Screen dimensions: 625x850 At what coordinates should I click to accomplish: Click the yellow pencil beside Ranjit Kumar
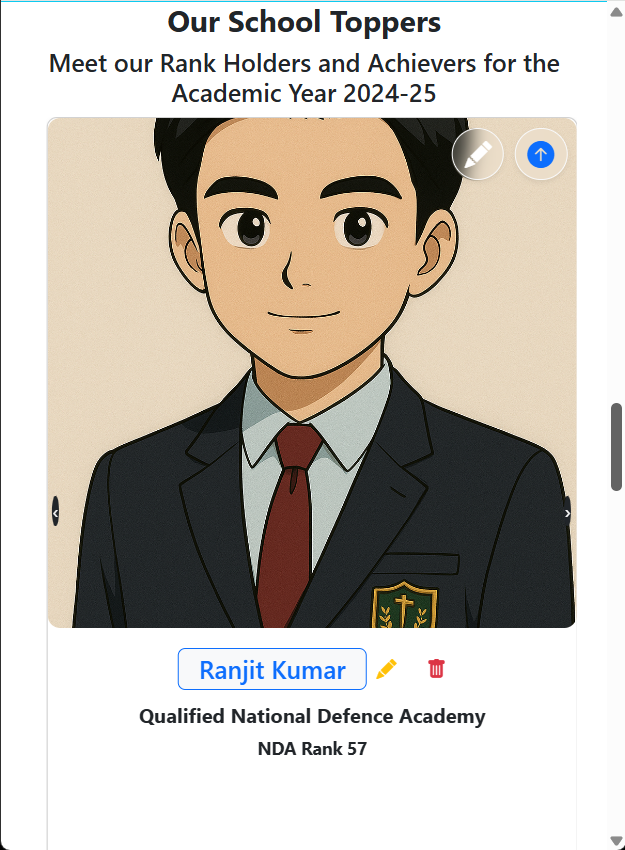(x=386, y=669)
